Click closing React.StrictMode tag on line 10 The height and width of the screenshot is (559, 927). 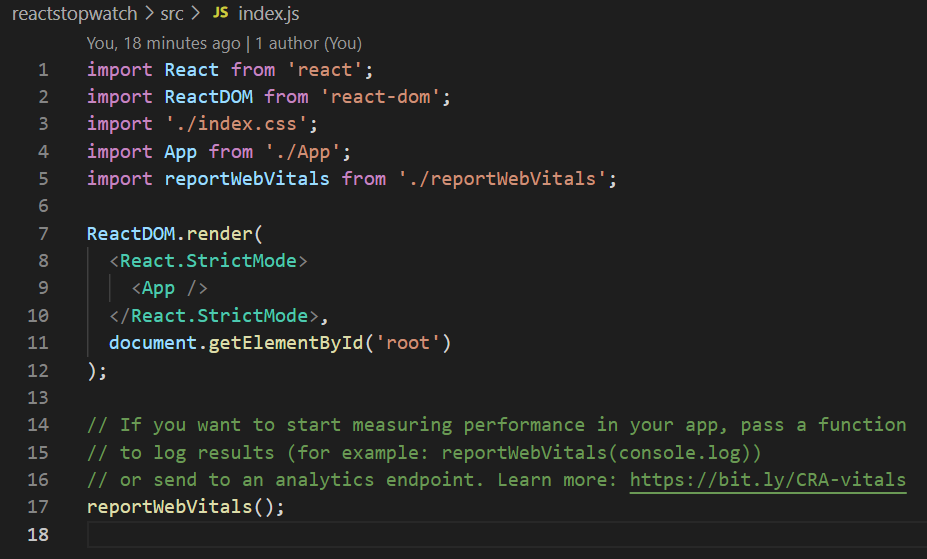click(x=214, y=316)
